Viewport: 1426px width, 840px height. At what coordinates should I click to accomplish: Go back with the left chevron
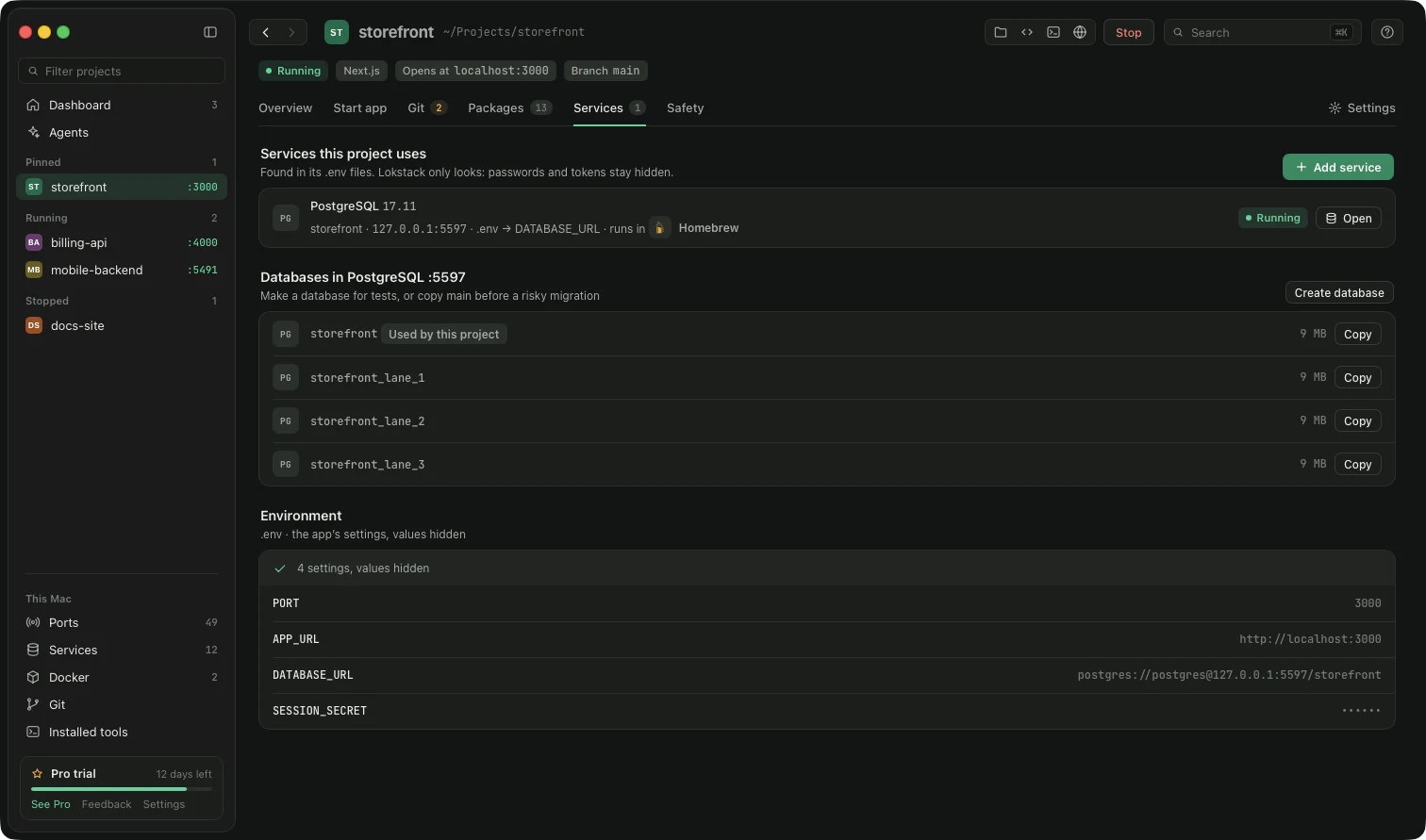click(266, 32)
